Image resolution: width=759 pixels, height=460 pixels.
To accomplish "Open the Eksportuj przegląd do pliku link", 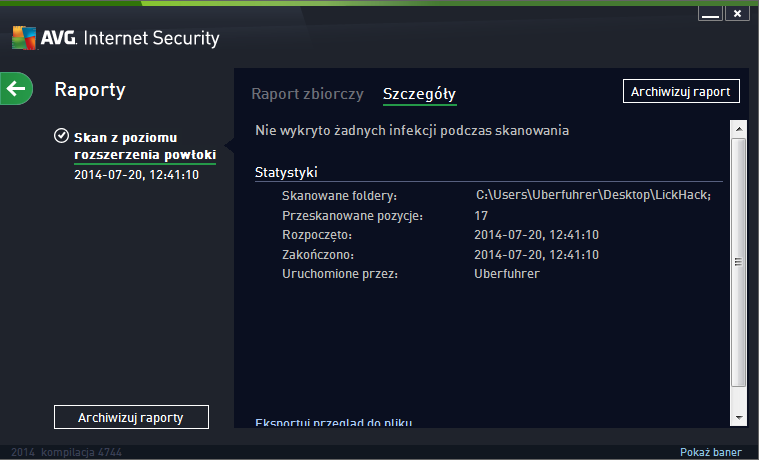I will 334,422.
